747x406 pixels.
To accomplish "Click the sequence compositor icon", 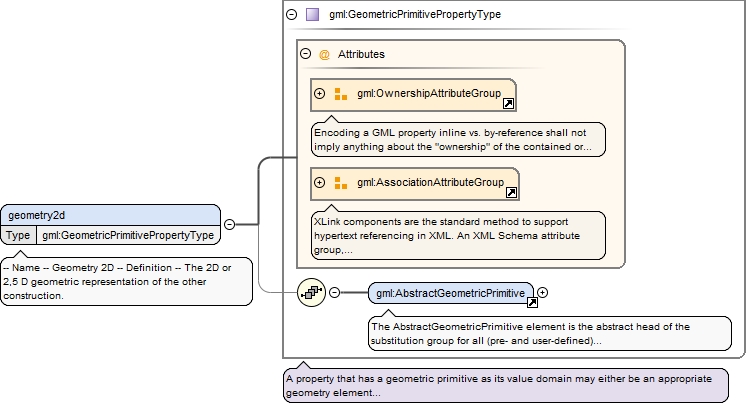I will click(312, 292).
